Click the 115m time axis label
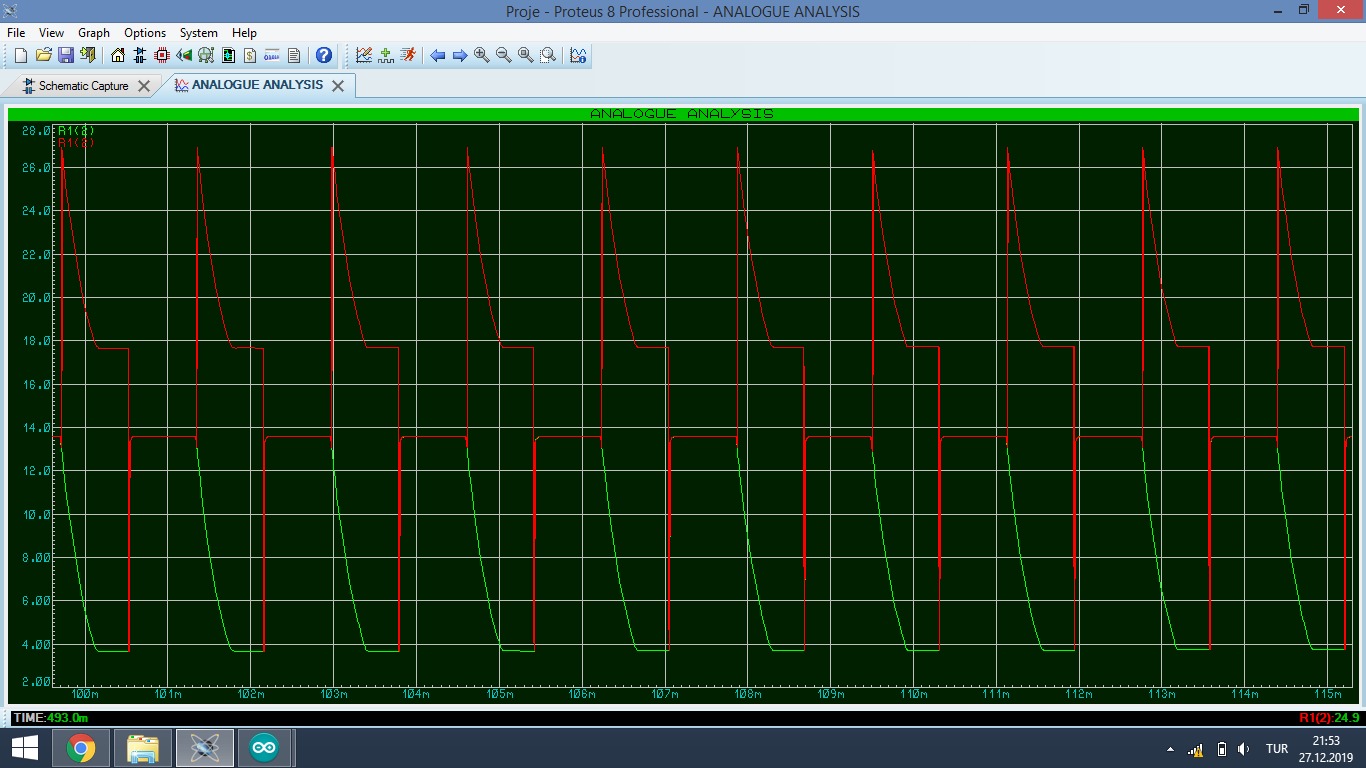 (1328, 694)
